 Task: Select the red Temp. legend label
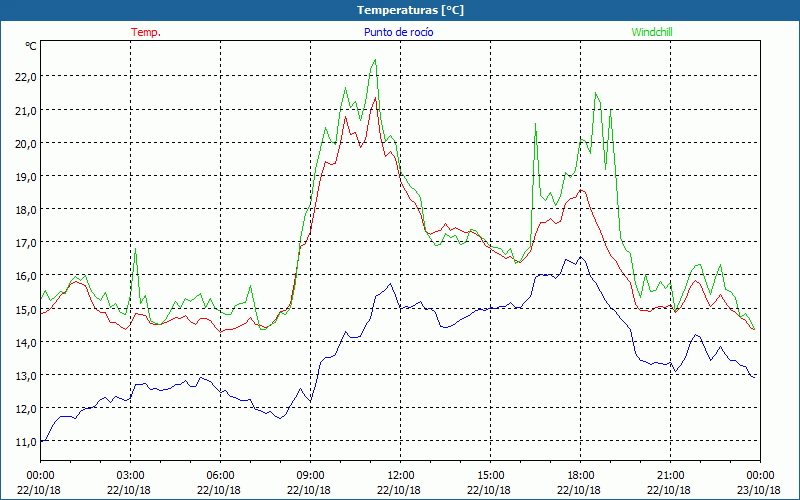click(x=146, y=32)
